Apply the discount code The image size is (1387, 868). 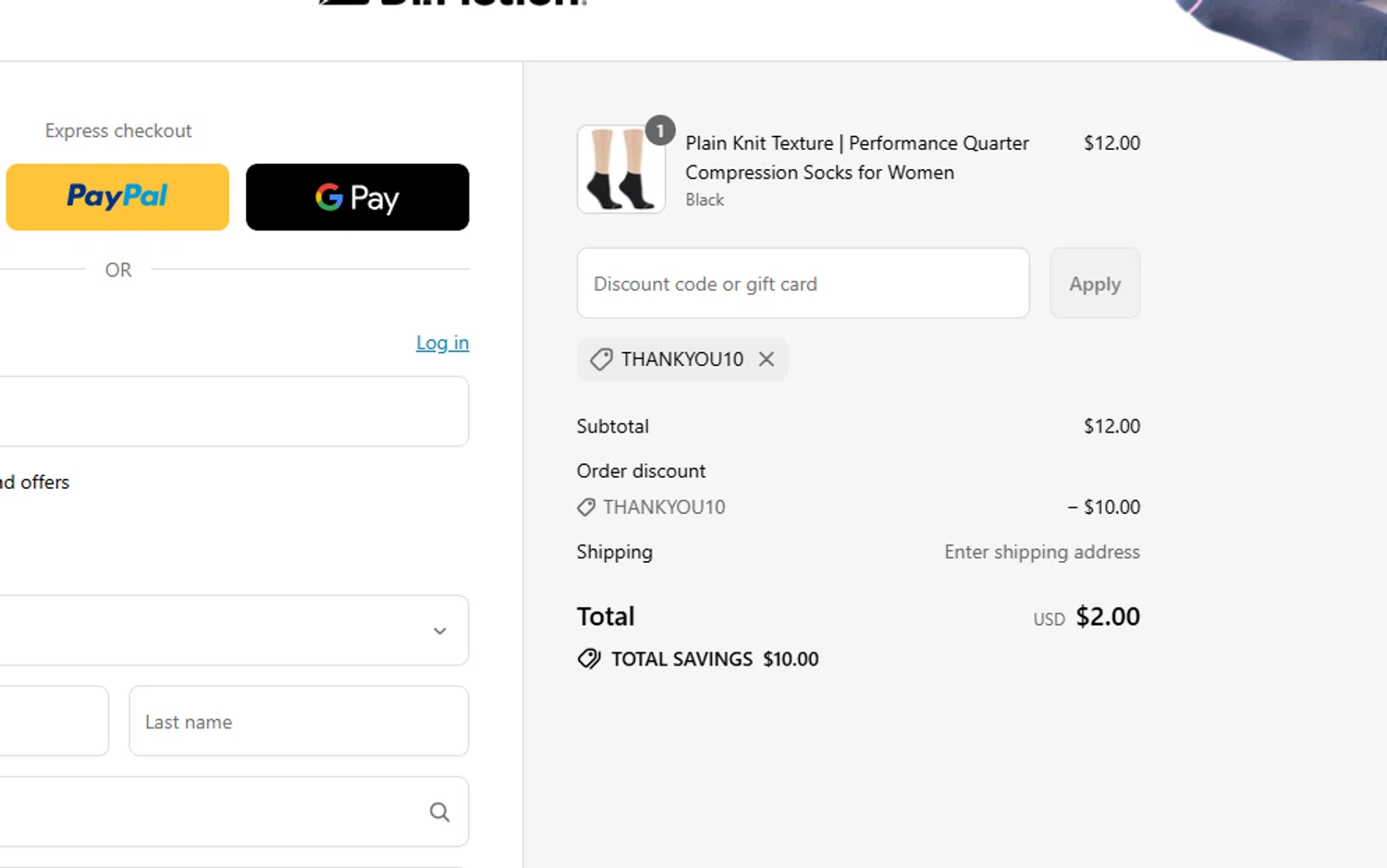[x=1095, y=283]
